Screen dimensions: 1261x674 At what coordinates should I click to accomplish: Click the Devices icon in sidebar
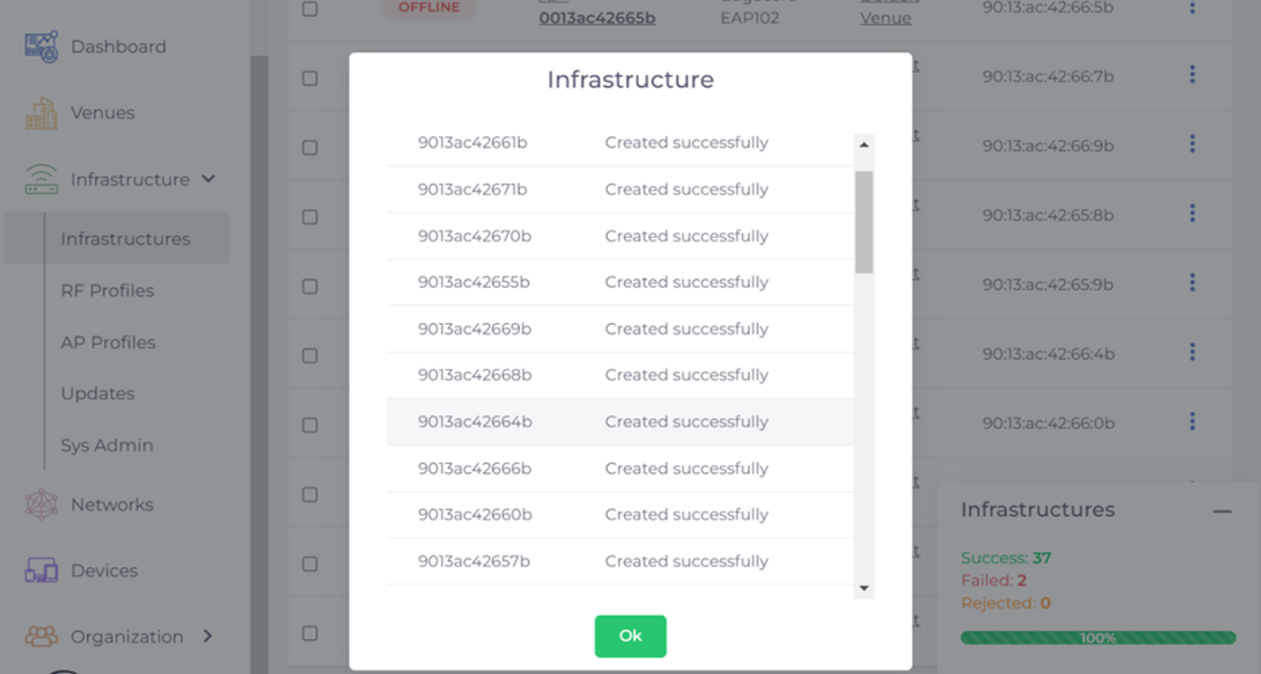coord(42,571)
